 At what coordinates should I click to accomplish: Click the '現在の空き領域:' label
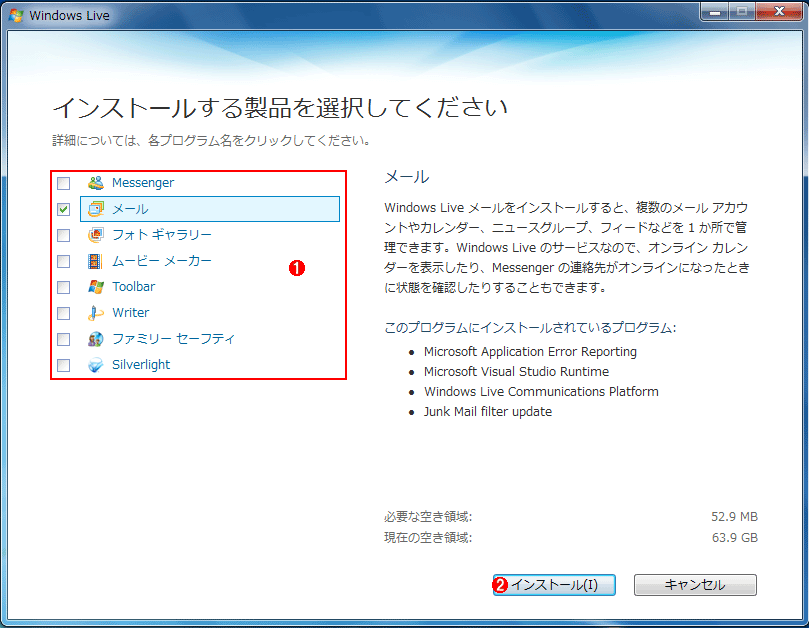(428, 538)
